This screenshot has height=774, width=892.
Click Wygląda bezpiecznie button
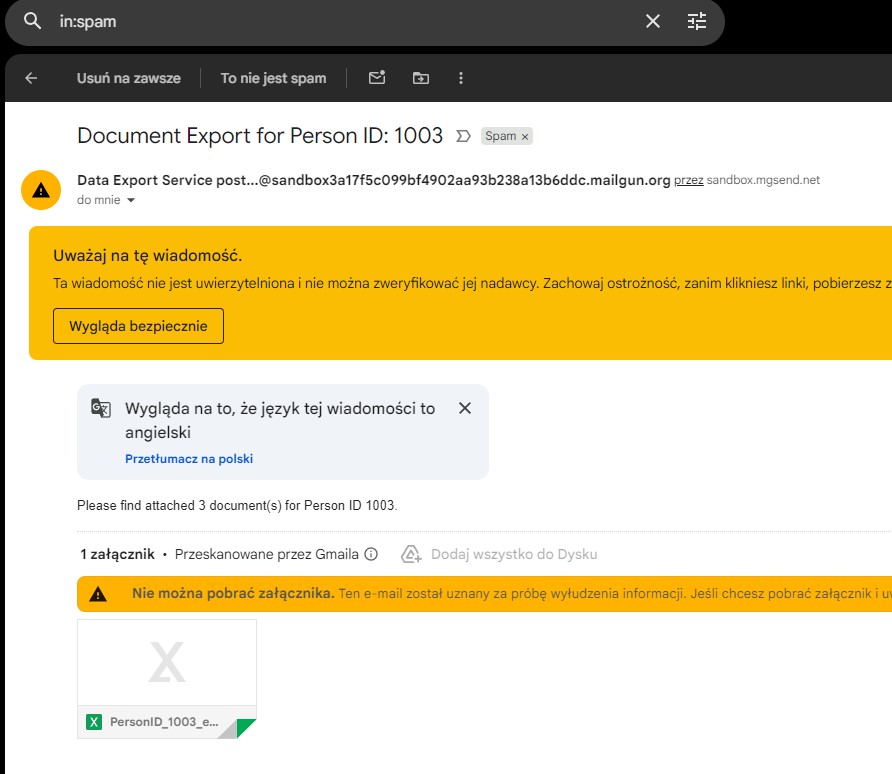138,326
